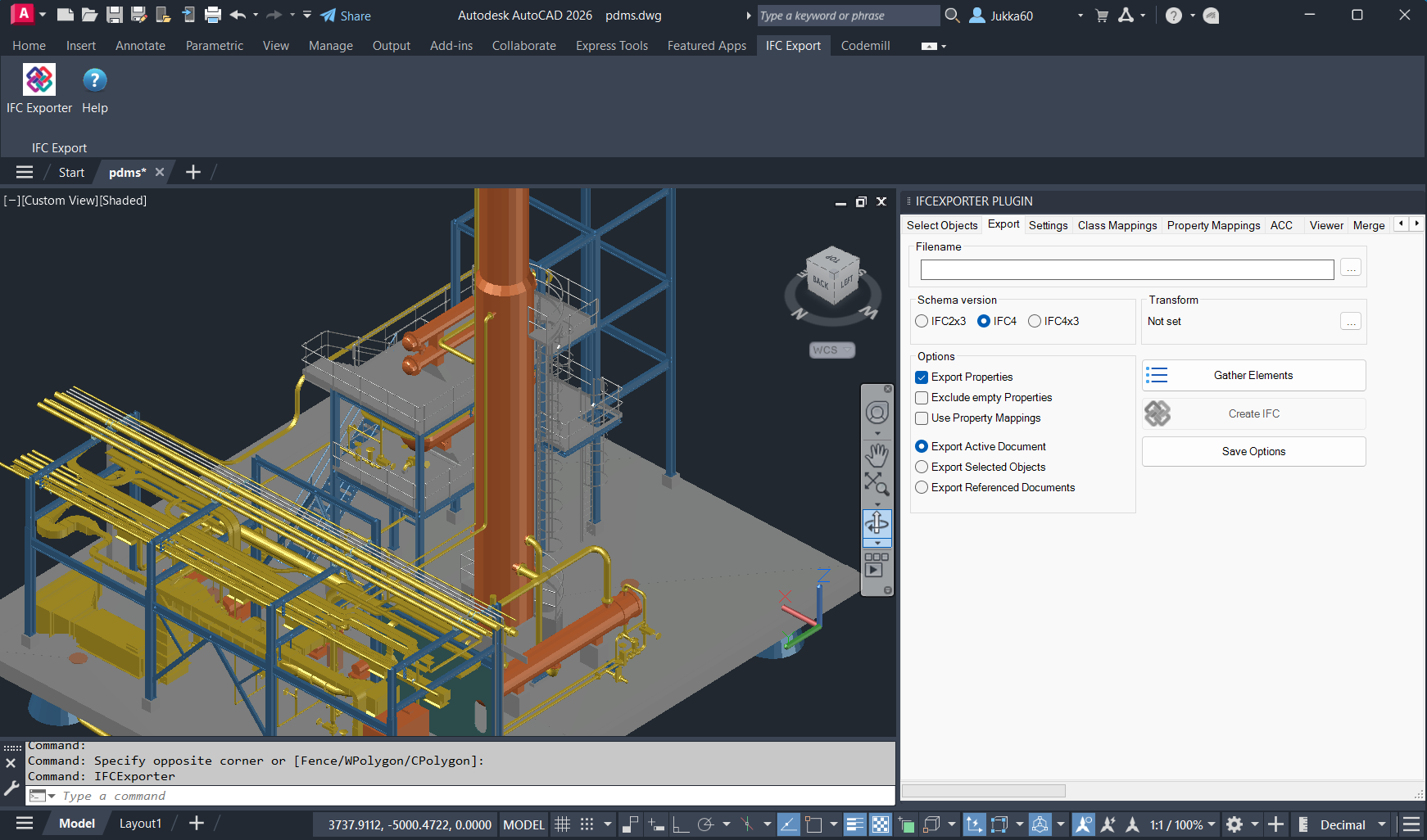Select the Pan hand tool in navigation bar

click(x=877, y=454)
